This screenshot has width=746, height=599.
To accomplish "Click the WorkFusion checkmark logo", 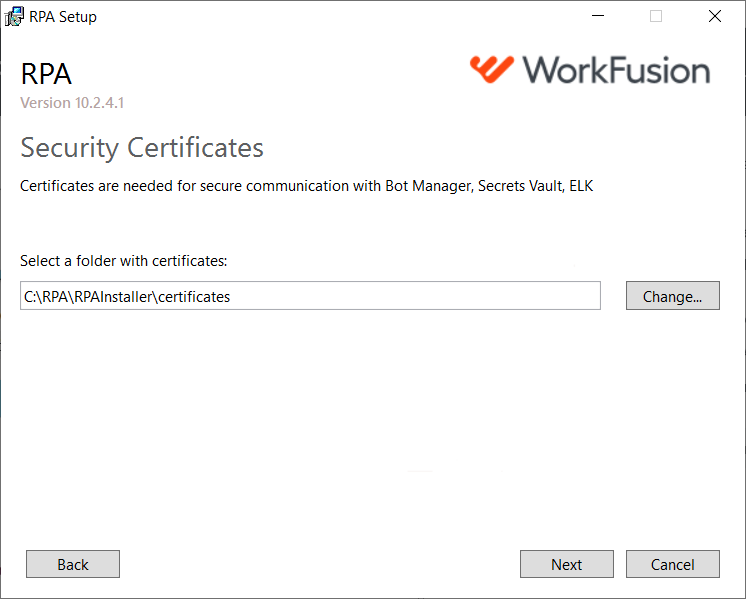I will coord(491,69).
